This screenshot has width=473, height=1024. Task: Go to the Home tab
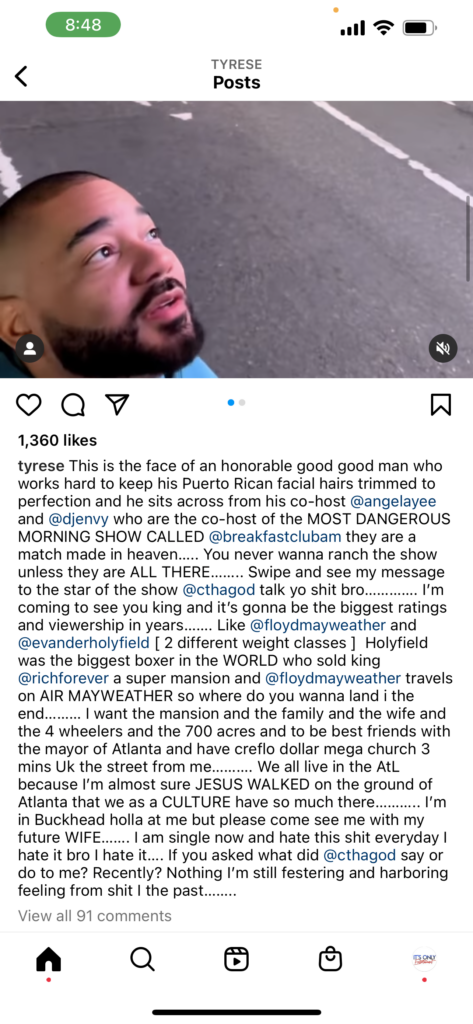(x=48, y=959)
